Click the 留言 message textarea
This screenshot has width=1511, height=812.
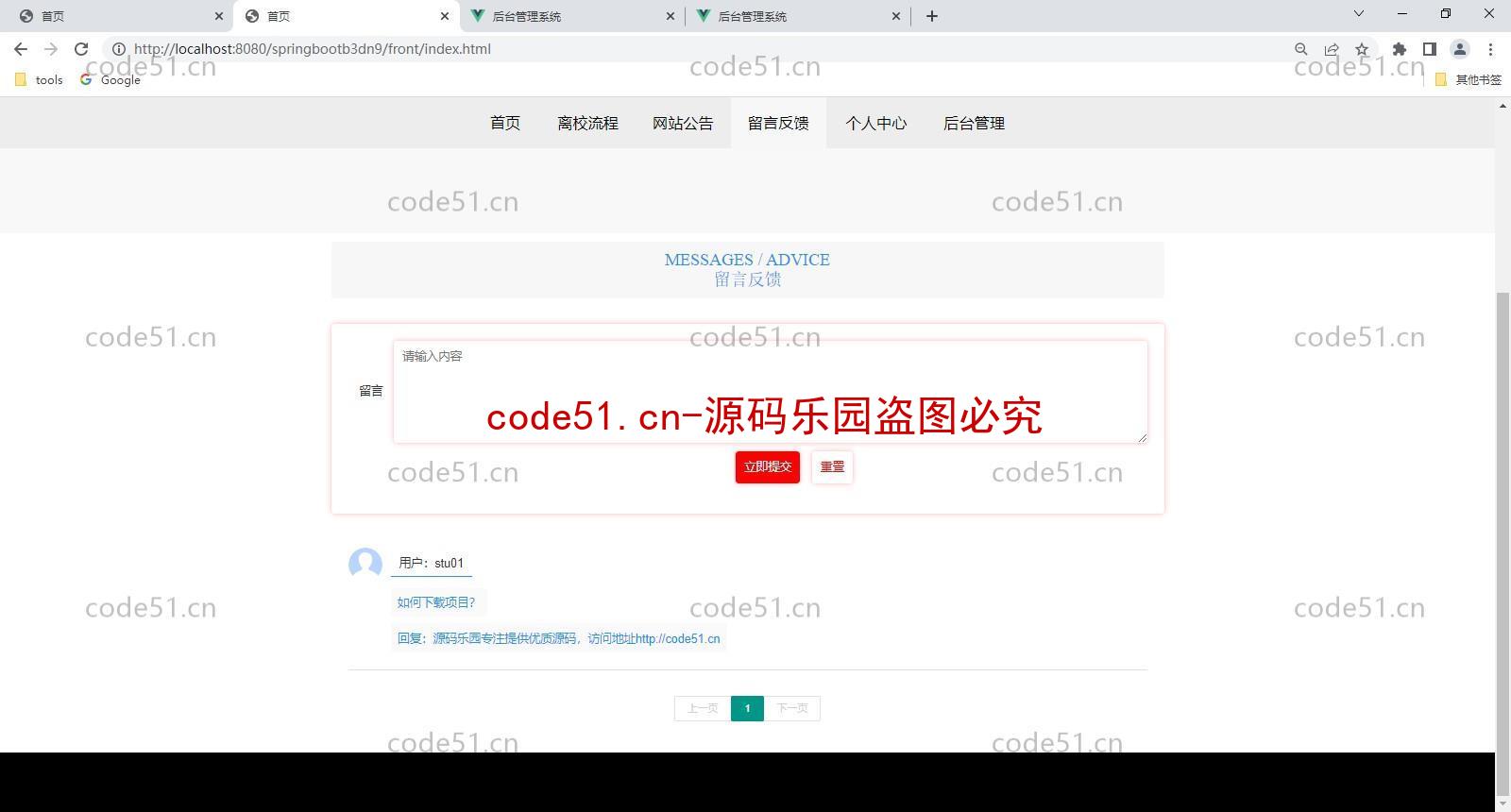coord(771,392)
